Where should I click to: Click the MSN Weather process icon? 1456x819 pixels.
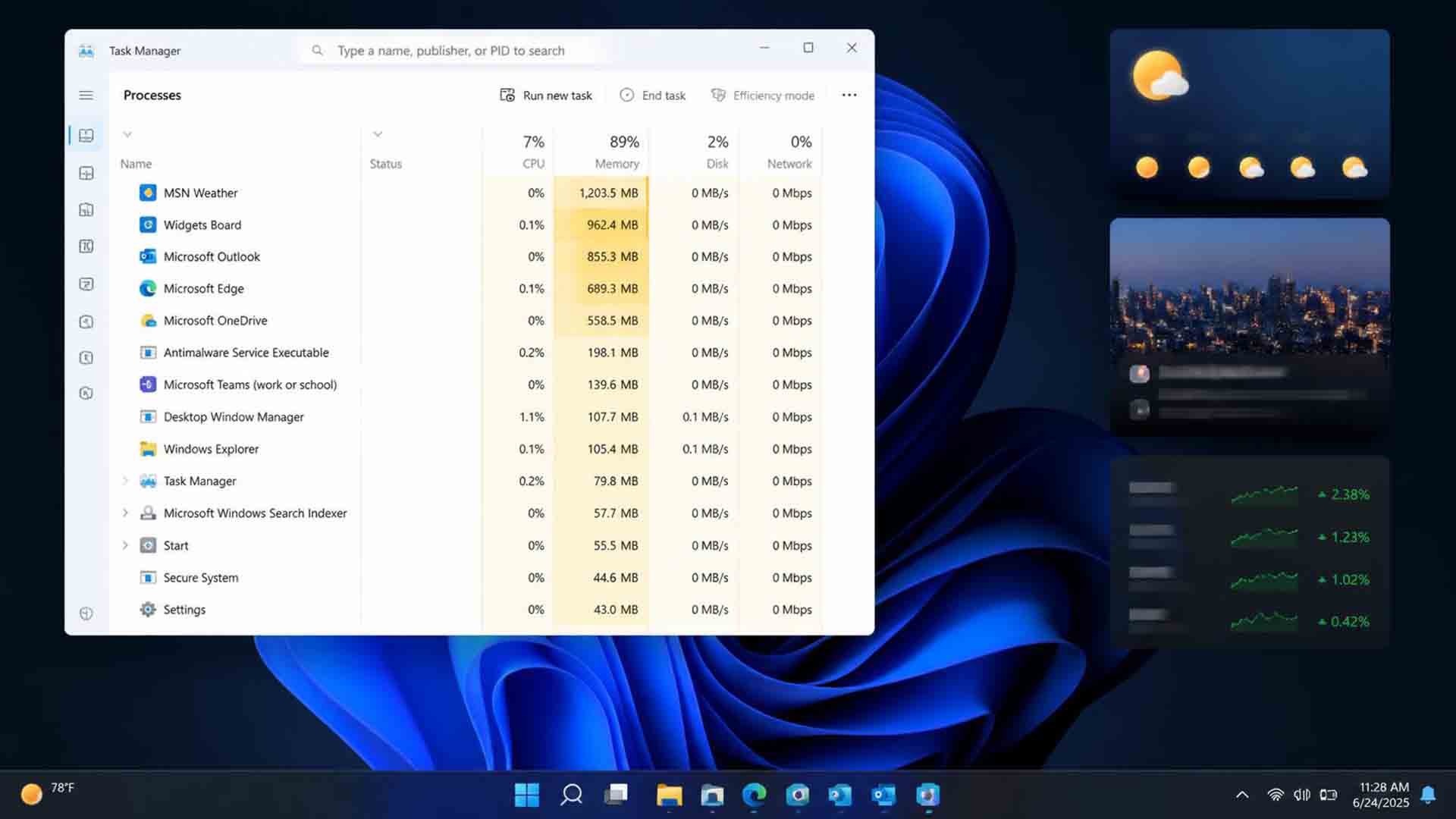tap(148, 193)
